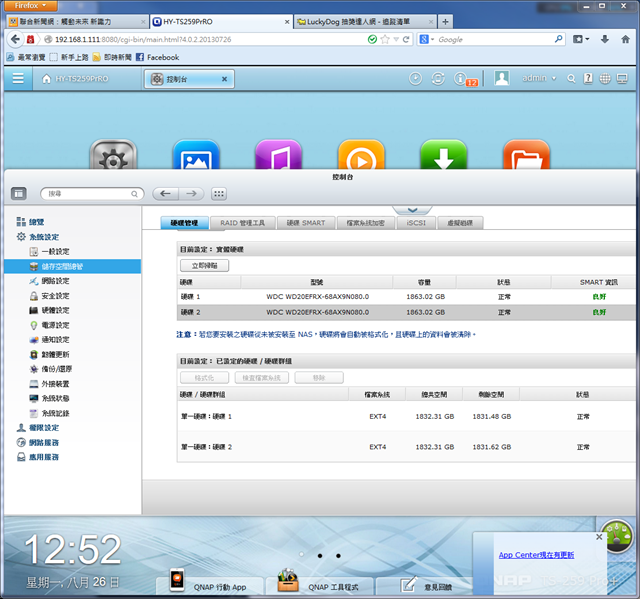Select the 單一硬碟：硬碟 1 volume row
Screen dimensions: 640x599
(406, 416)
